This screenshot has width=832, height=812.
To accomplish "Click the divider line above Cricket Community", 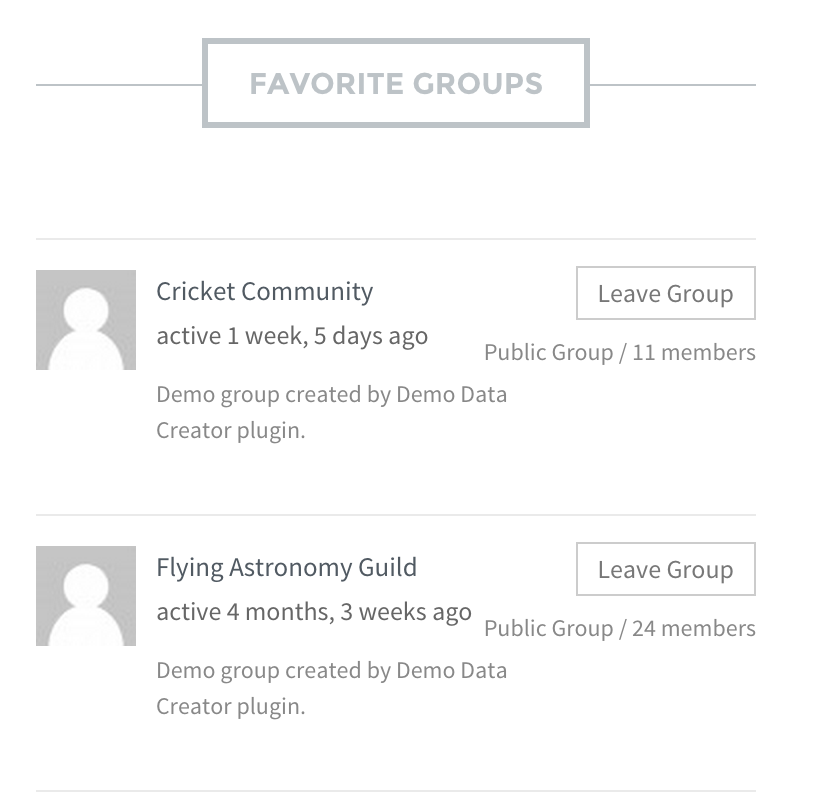I will click(x=396, y=239).
